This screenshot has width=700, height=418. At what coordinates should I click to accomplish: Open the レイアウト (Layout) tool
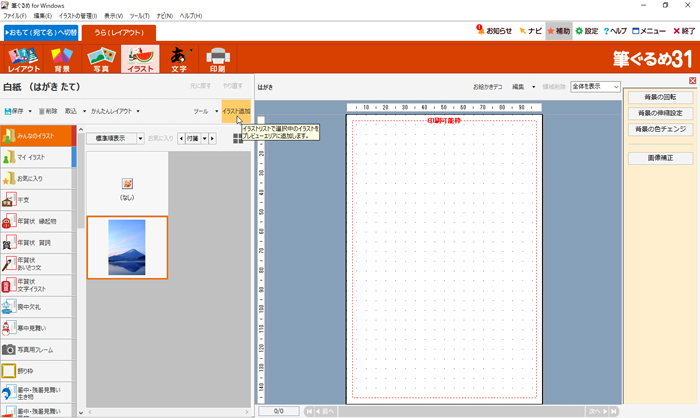(24, 59)
